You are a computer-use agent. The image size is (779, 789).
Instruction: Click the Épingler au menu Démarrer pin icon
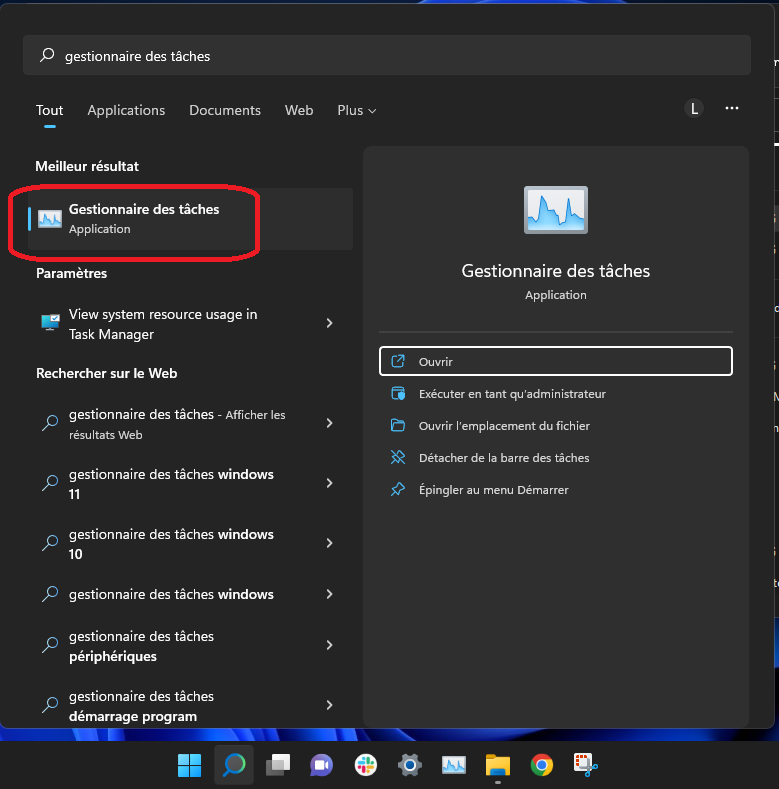tap(398, 490)
